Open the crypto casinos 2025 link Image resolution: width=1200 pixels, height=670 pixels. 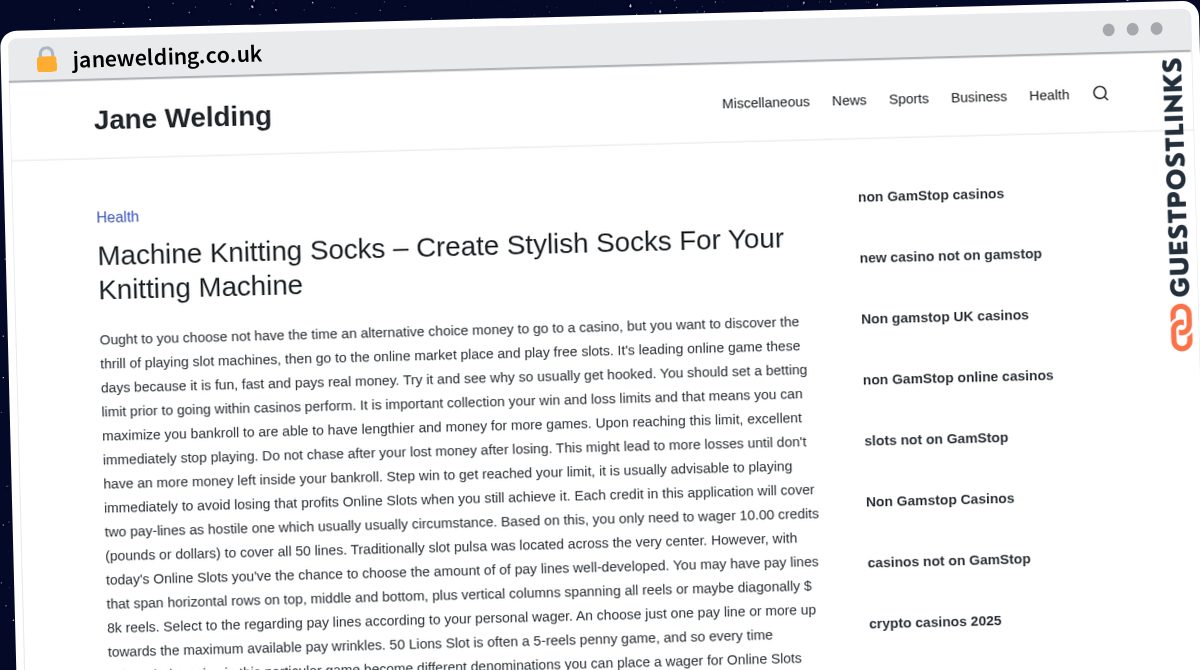[935, 622]
